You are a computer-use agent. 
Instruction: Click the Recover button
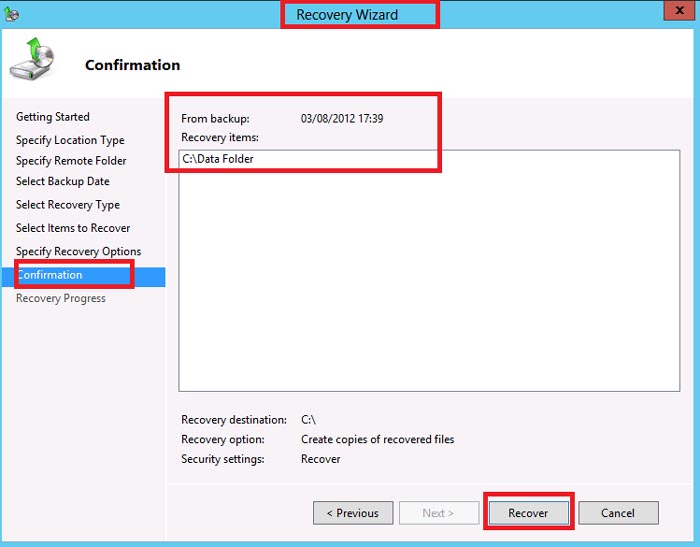pos(528,513)
